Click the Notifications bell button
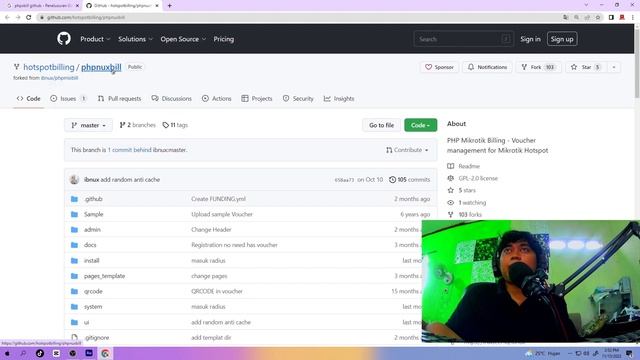Screen dimensions: 640x360 (487, 67)
